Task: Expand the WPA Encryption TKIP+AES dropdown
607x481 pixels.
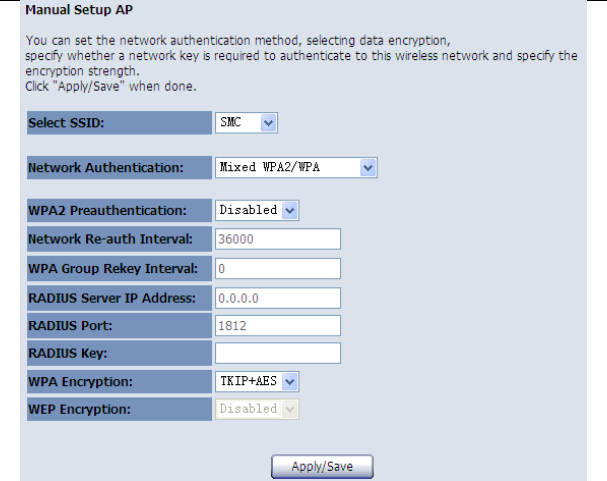Action: coord(258,381)
